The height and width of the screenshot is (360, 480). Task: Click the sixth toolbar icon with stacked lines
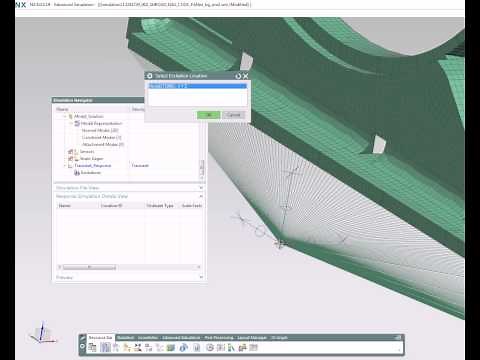click(x=149, y=348)
